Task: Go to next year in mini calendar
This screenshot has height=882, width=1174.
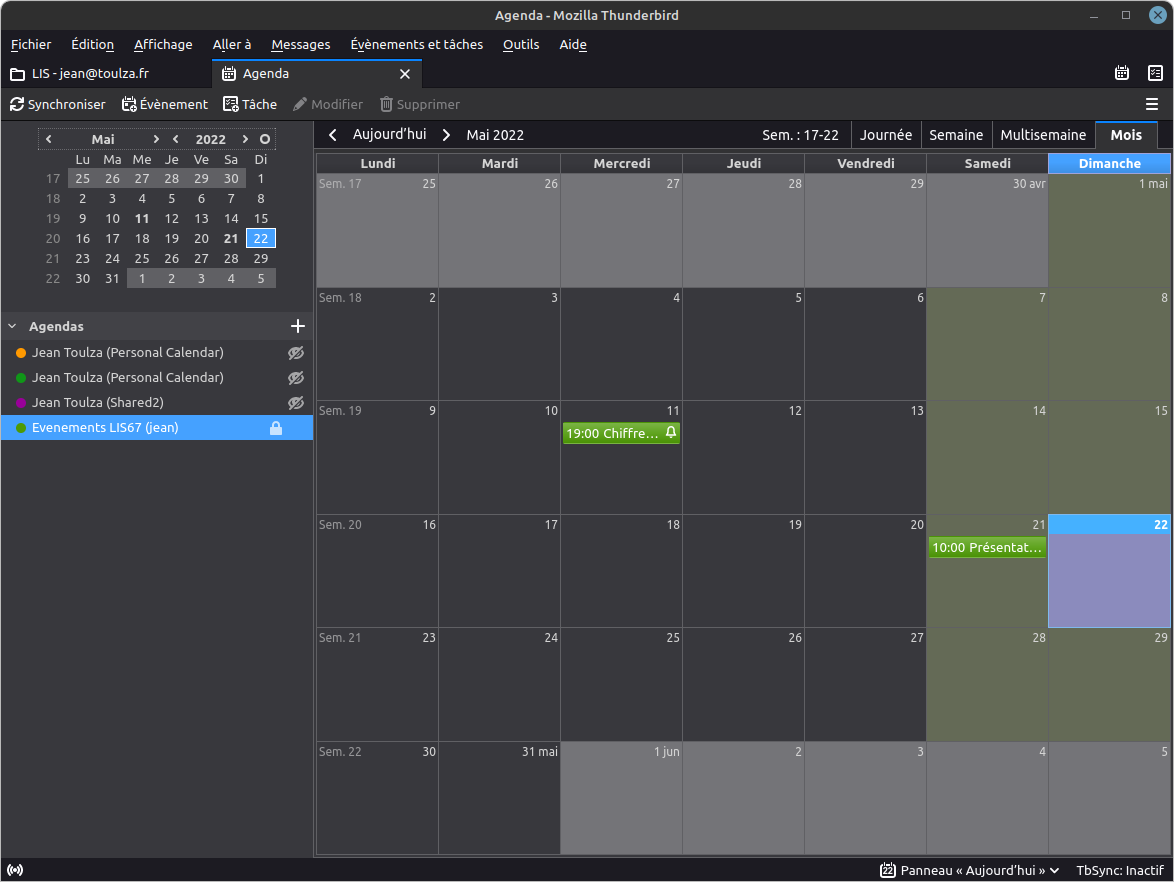Action: tap(245, 139)
